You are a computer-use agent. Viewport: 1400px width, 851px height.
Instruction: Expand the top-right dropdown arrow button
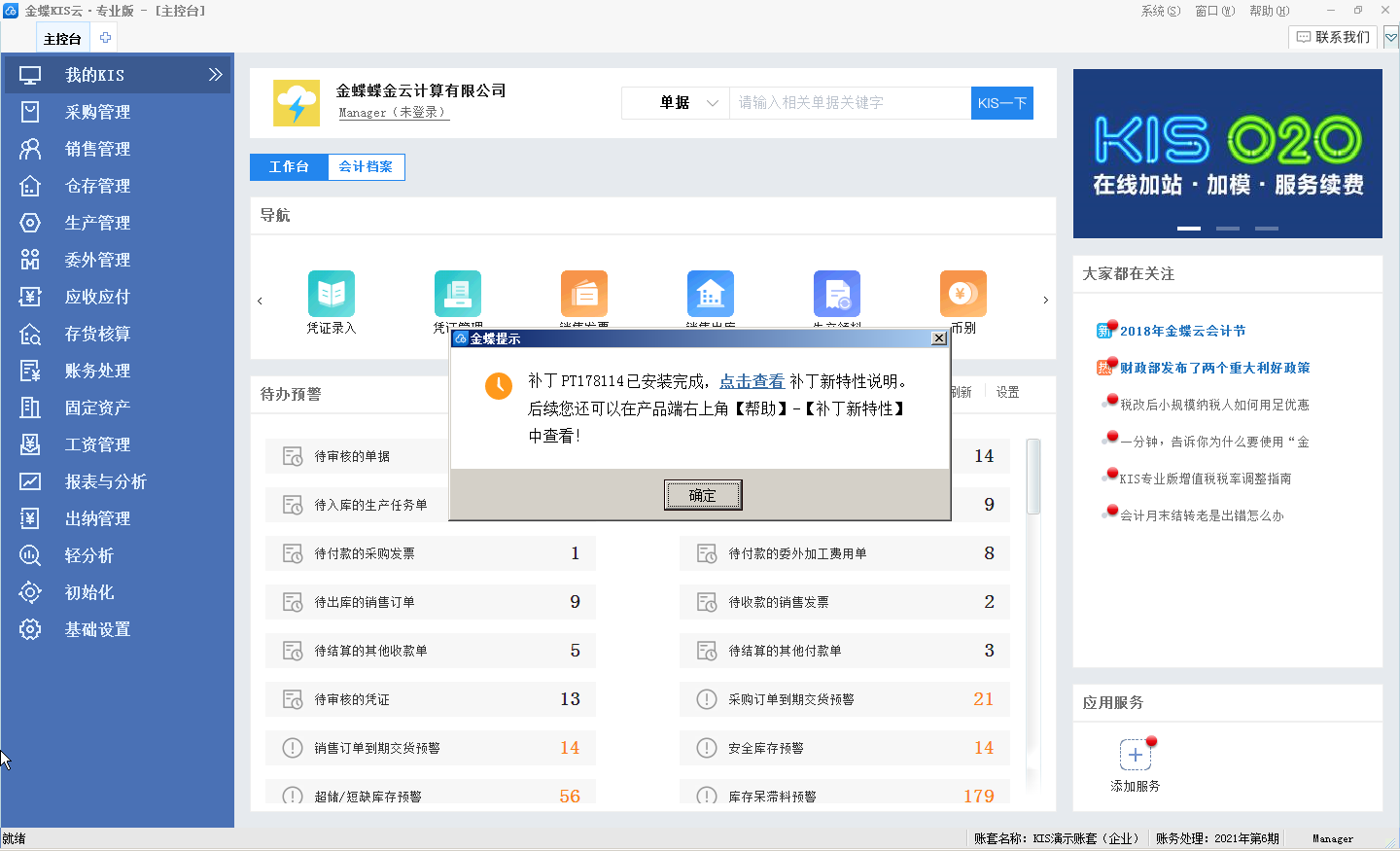[x=1391, y=38]
